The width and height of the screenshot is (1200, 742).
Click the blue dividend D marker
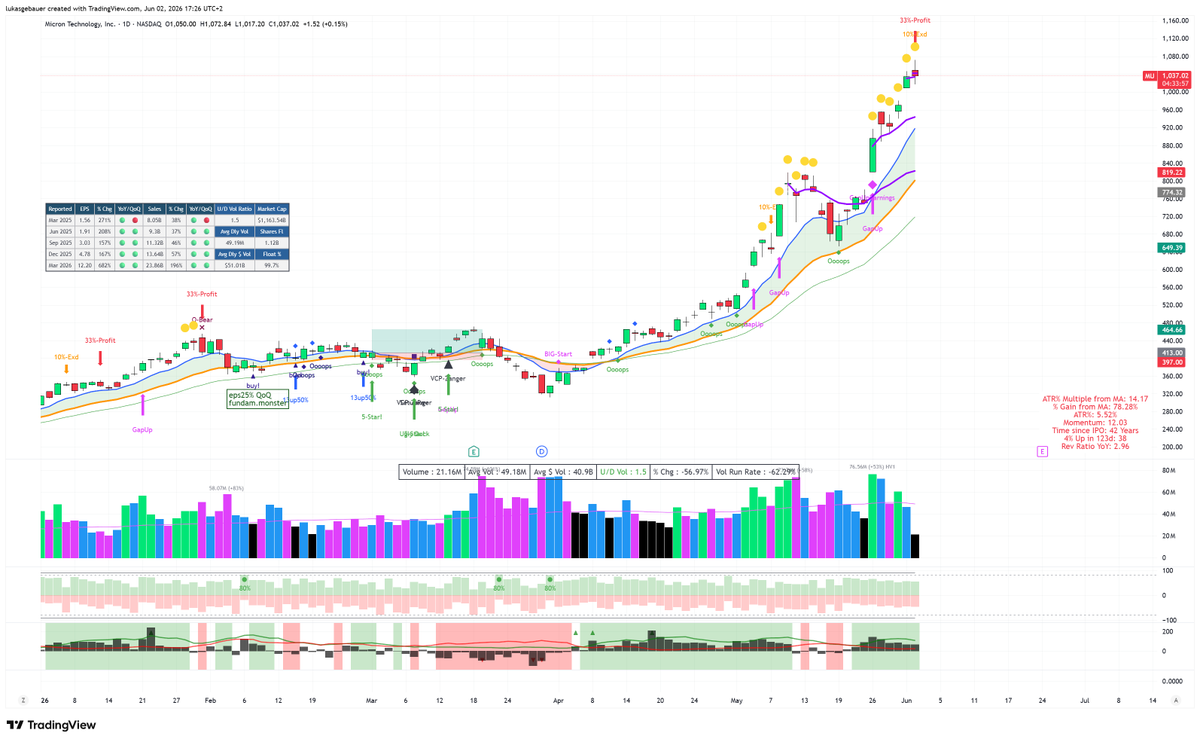click(541, 452)
